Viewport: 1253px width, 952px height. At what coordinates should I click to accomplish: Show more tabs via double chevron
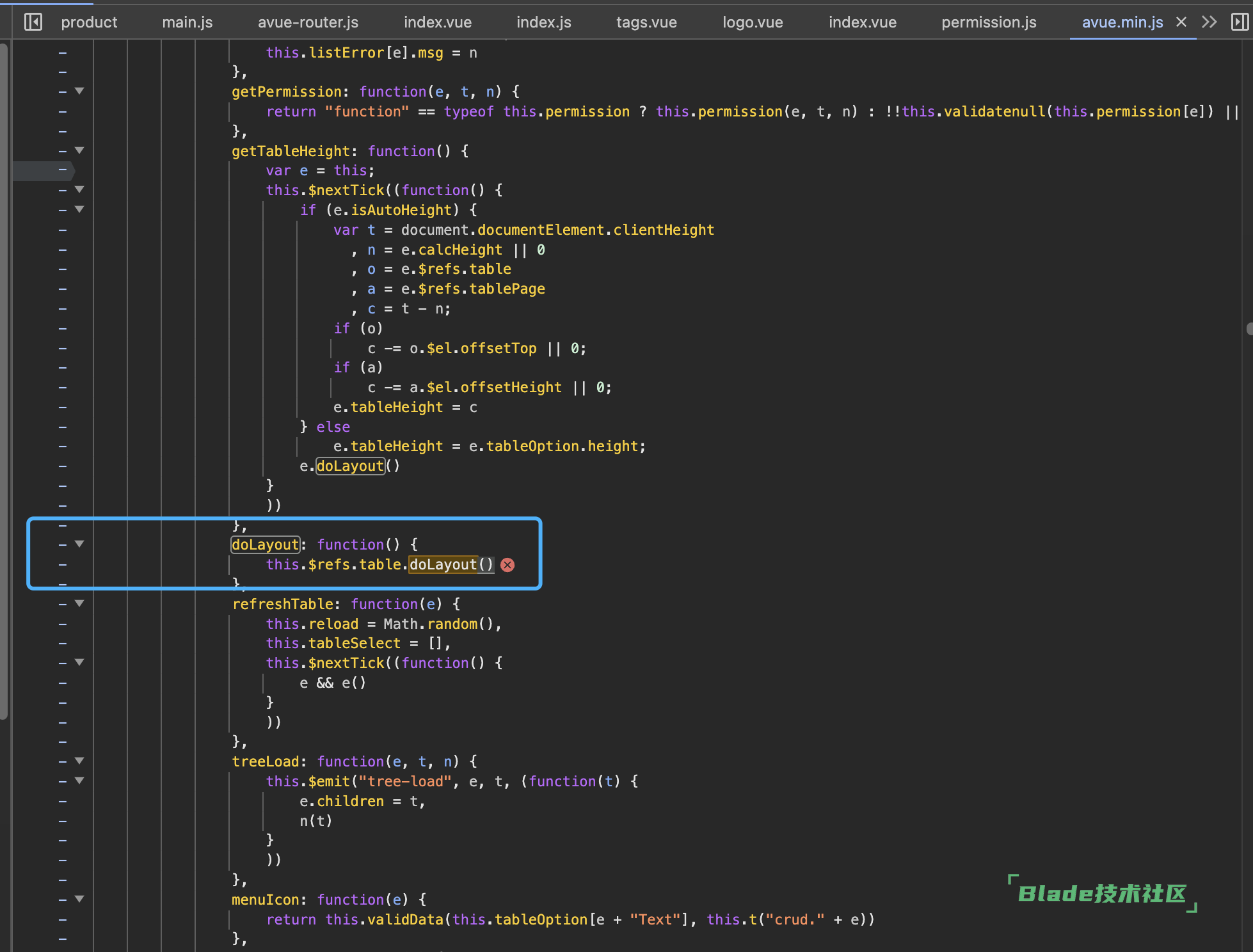pos(1209,22)
